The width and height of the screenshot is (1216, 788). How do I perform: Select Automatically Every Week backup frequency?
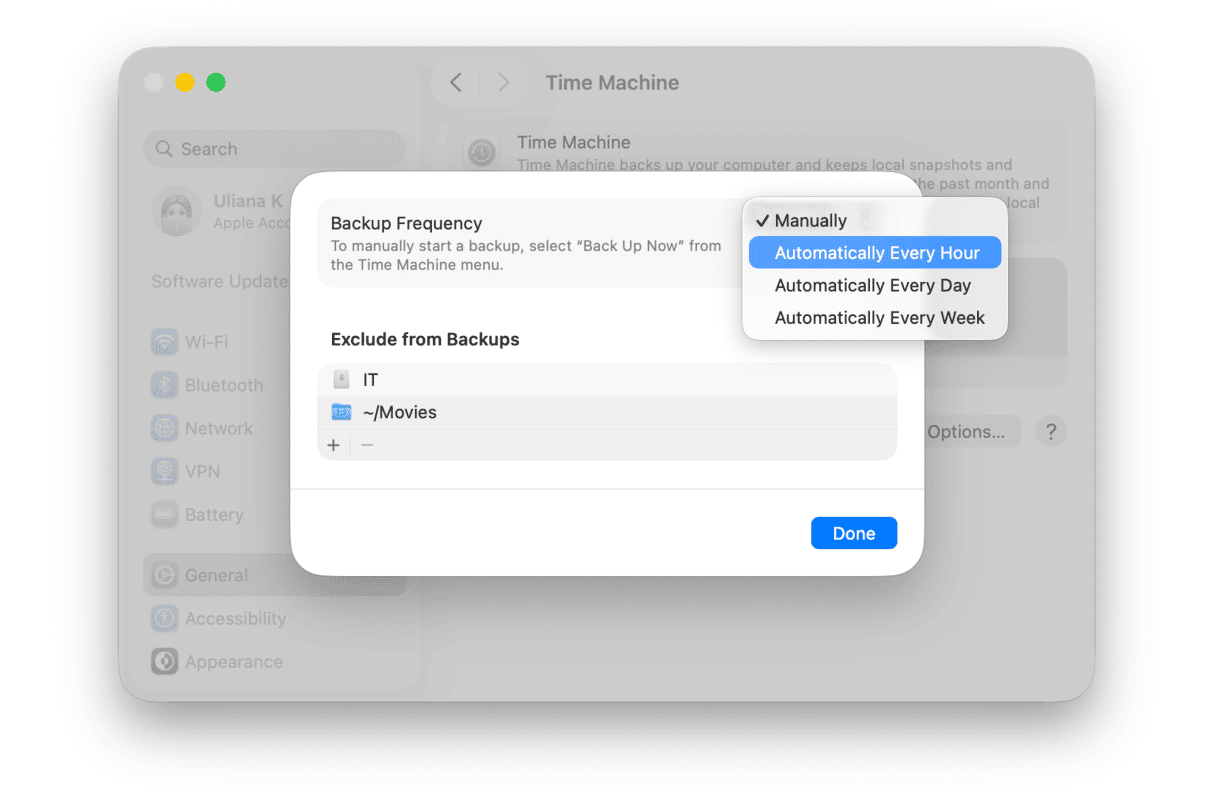click(879, 317)
